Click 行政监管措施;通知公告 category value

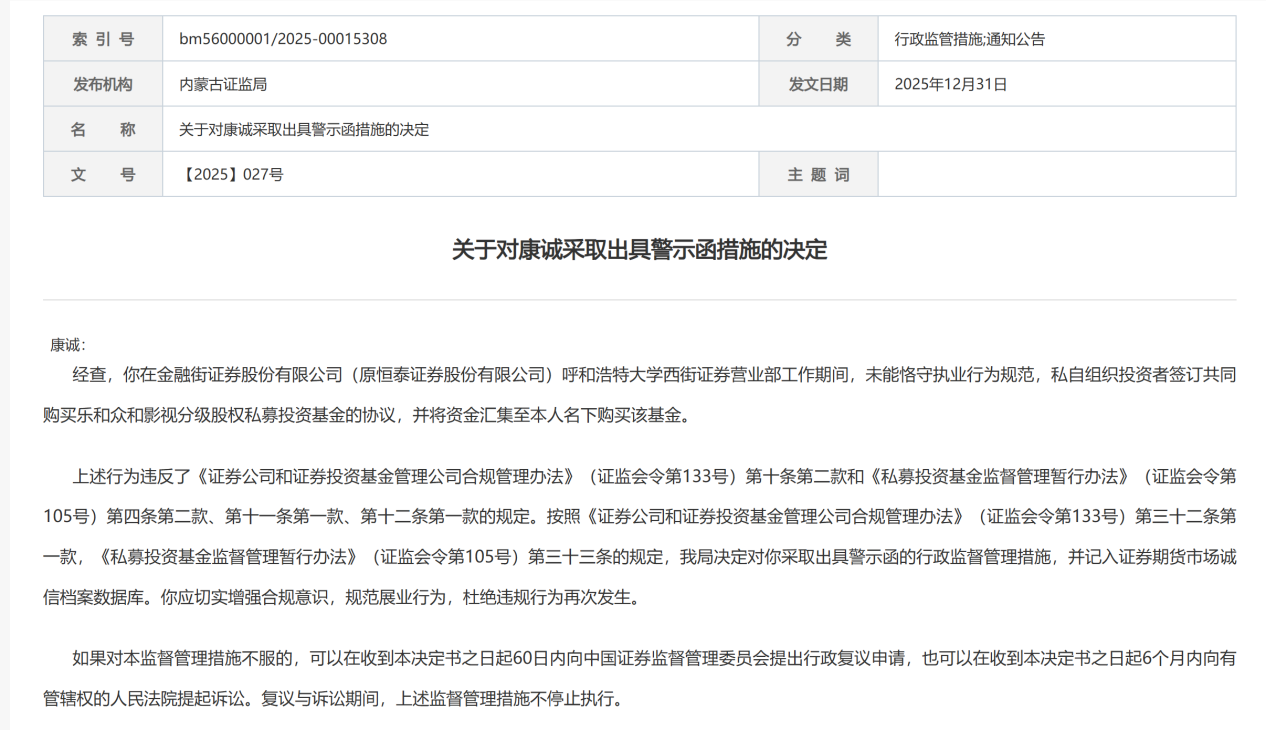tap(970, 40)
